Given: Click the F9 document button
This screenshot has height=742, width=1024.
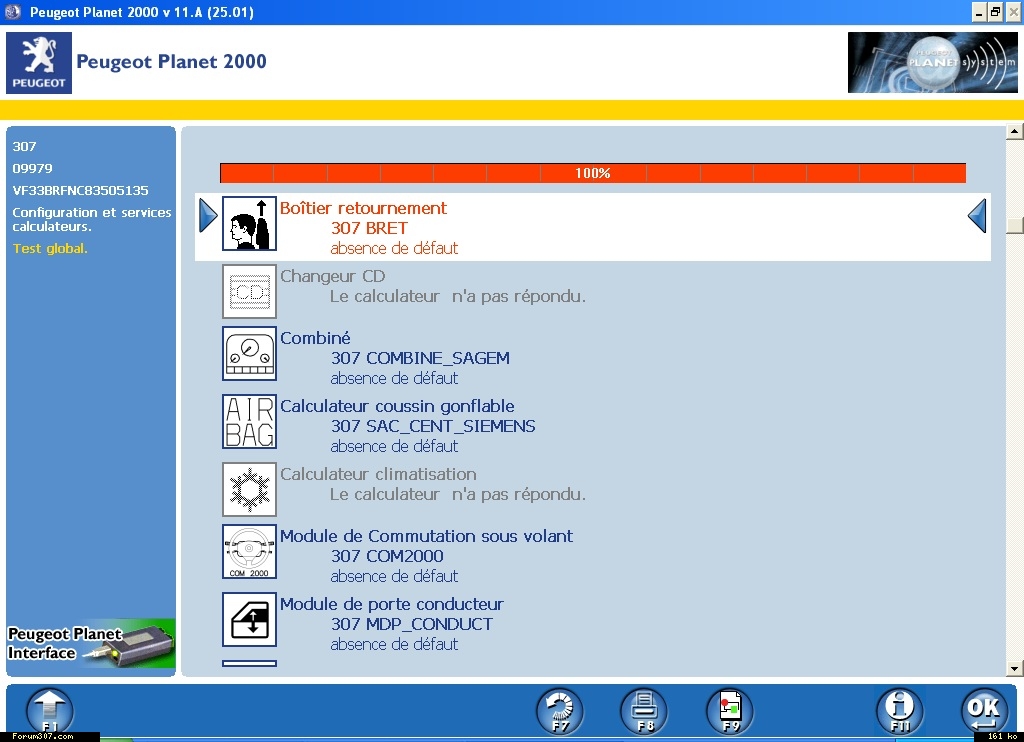Looking at the screenshot, I should [x=729, y=711].
